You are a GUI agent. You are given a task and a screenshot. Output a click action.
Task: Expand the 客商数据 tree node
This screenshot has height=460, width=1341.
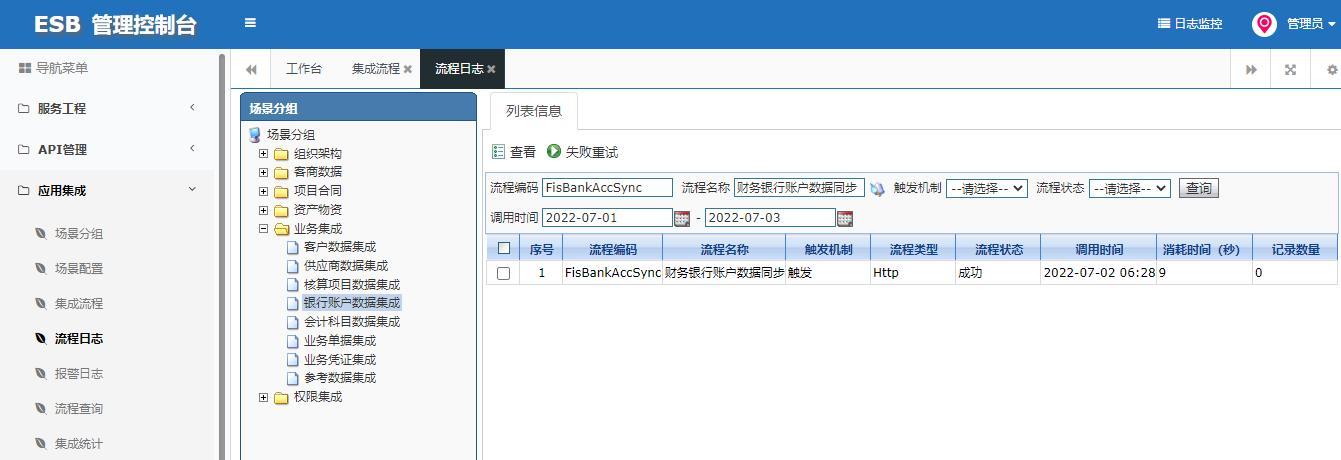[x=263, y=172]
